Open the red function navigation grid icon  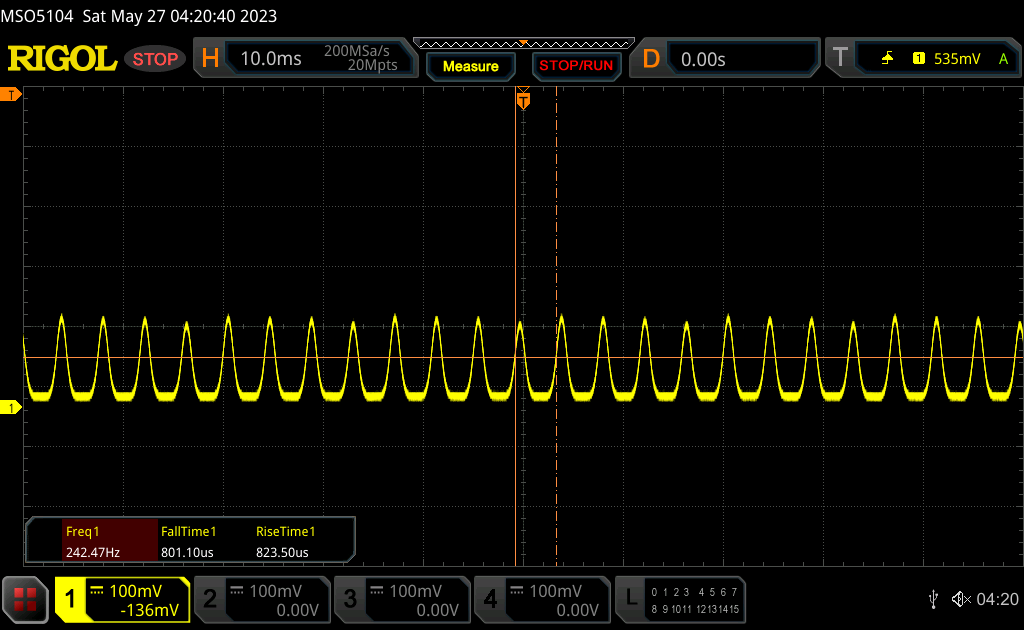pyautogui.click(x=25, y=599)
